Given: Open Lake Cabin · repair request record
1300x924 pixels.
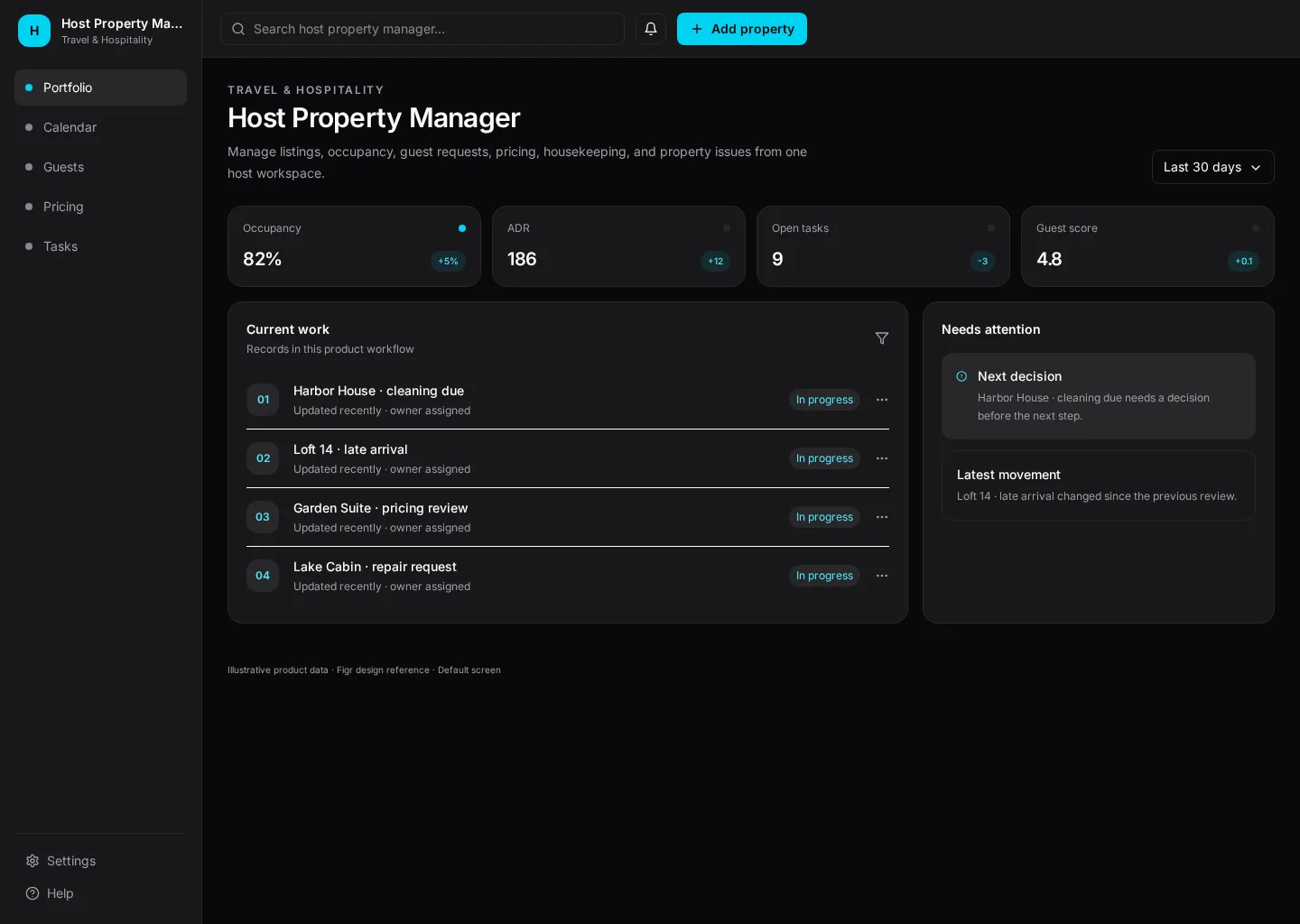Looking at the screenshot, I should tap(568, 576).
